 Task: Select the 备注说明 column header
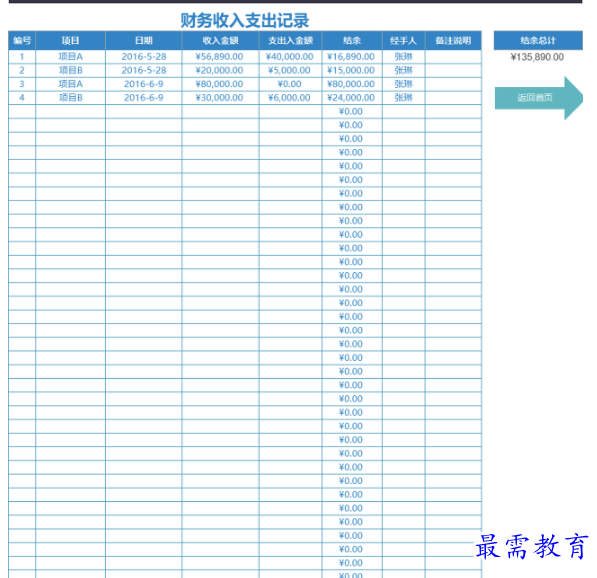tap(453, 41)
